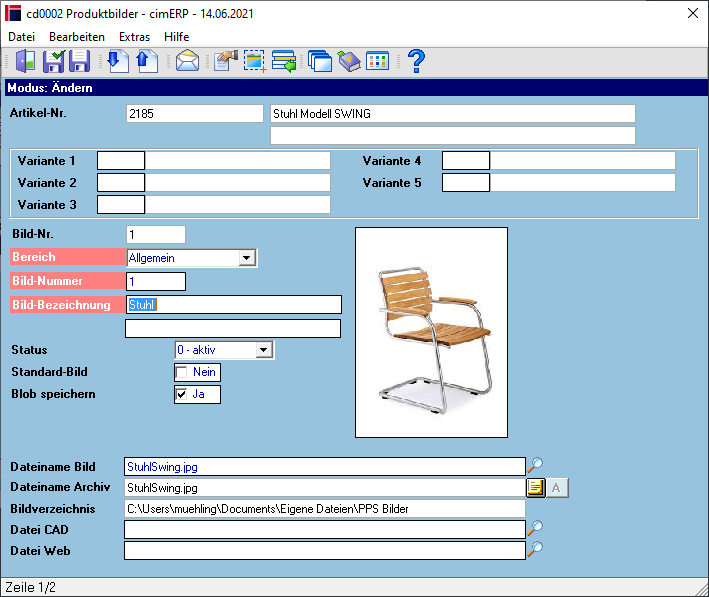
Task: Click the exit door icon in toolbar
Action: click(x=25, y=61)
